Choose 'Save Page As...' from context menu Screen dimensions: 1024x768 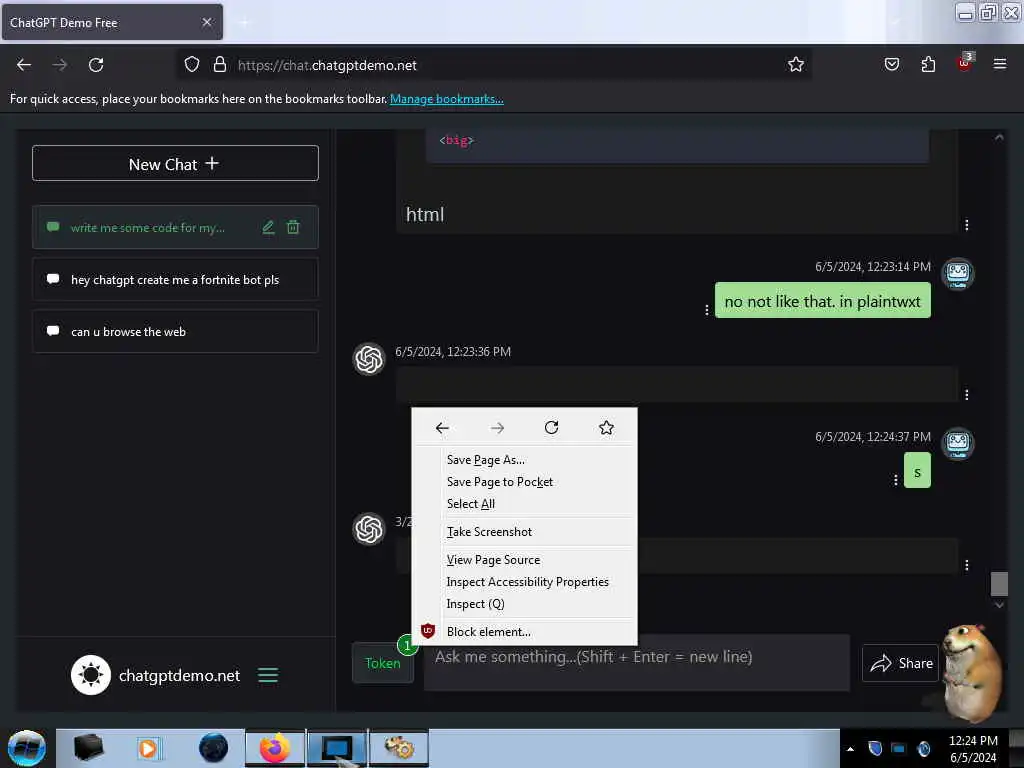click(x=524, y=460)
